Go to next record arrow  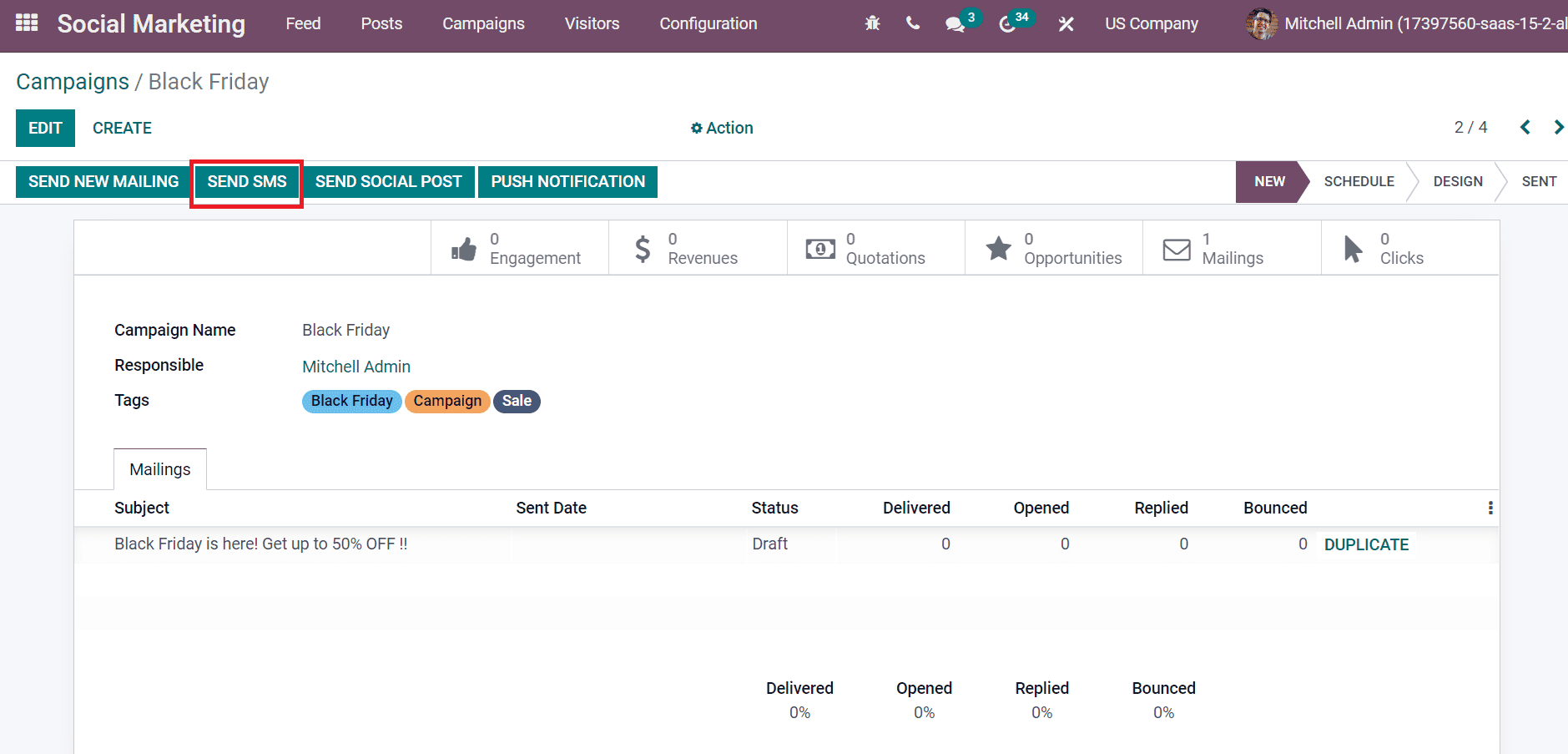pos(1558,127)
